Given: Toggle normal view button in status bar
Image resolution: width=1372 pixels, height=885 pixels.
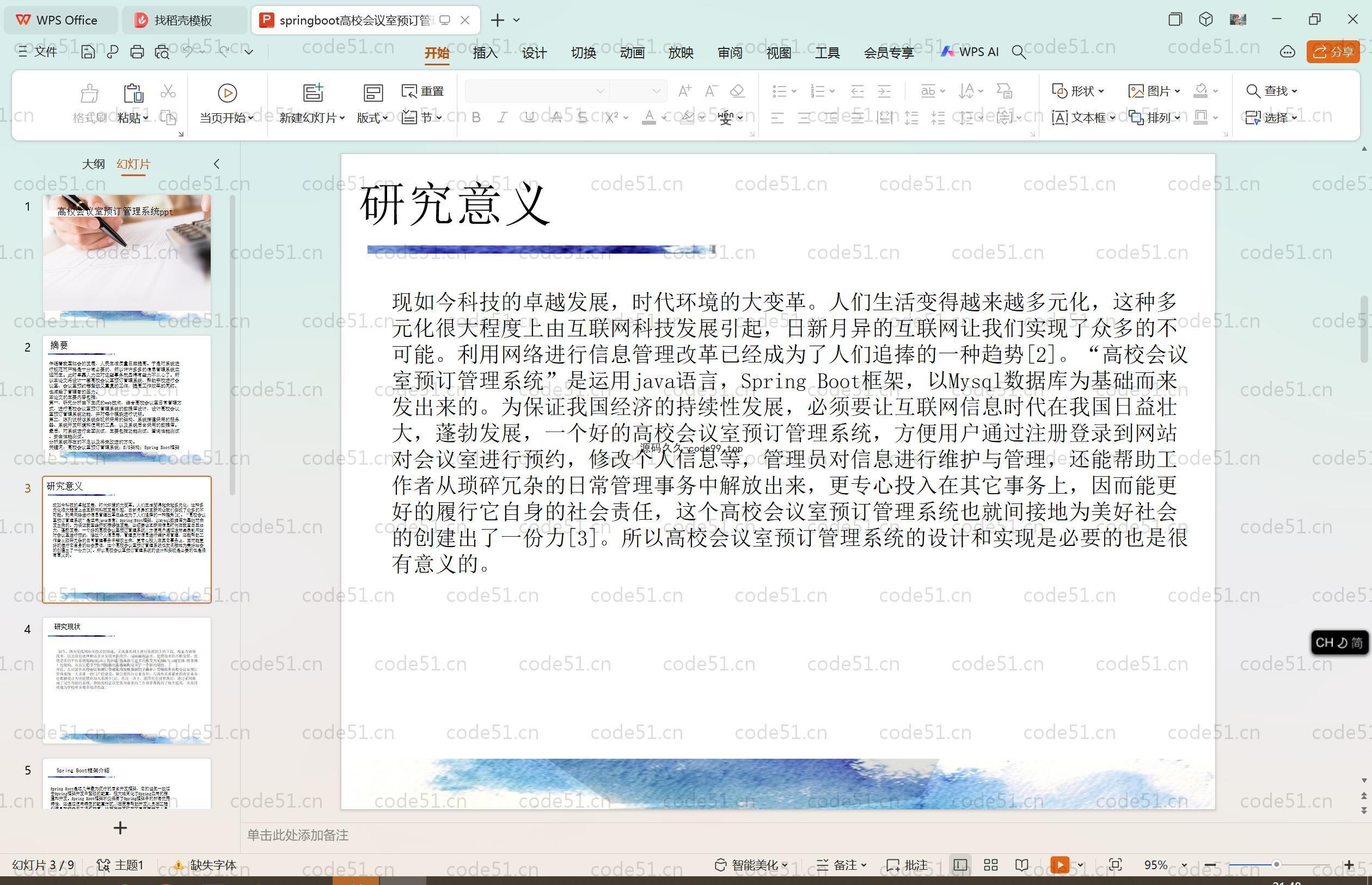Looking at the screenshot, I should coord(959,865).
